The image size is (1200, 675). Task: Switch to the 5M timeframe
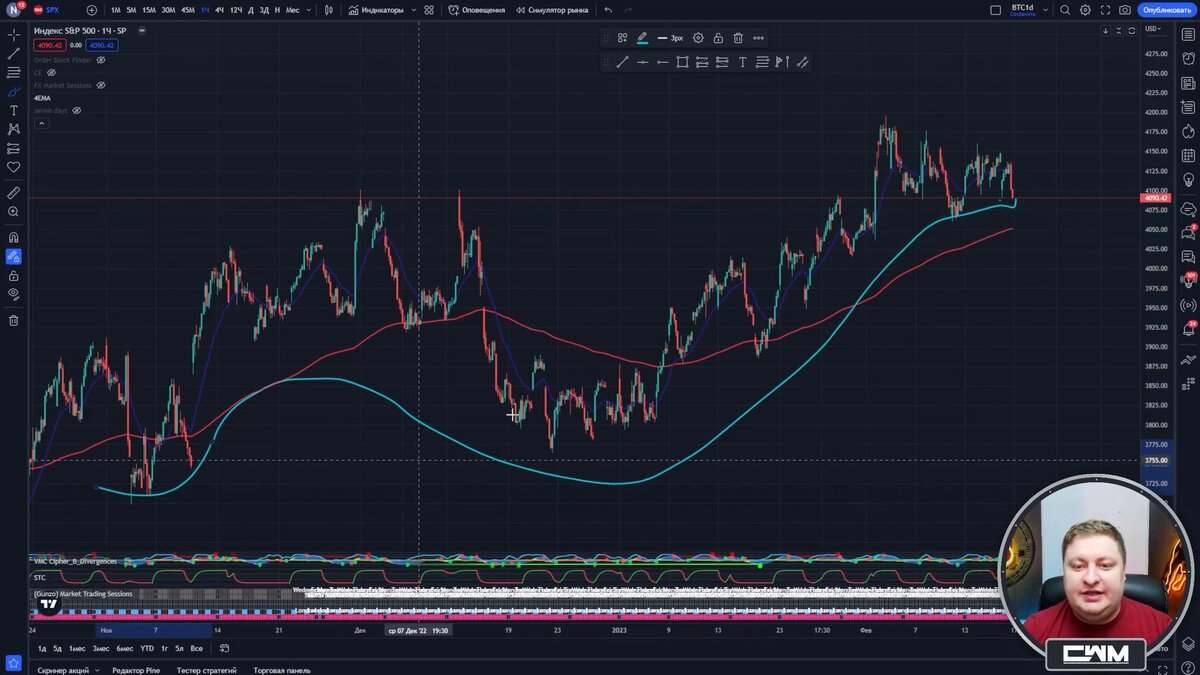[x=131, y=10]
